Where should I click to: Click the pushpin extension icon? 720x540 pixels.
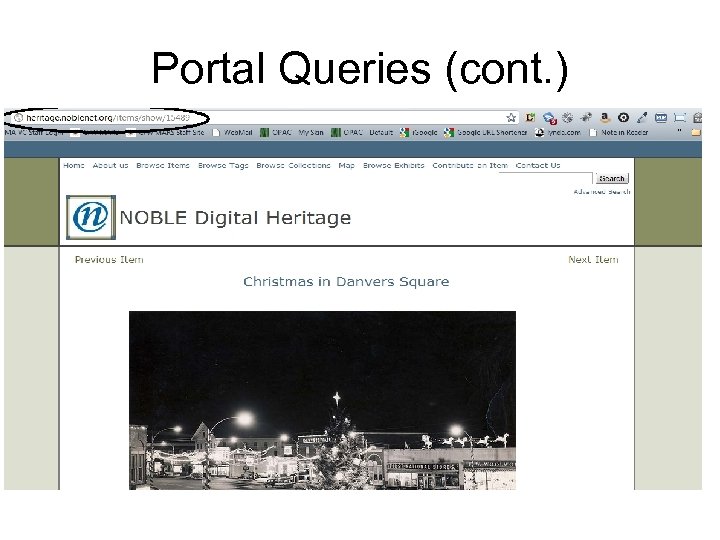[x=586, y=118]
